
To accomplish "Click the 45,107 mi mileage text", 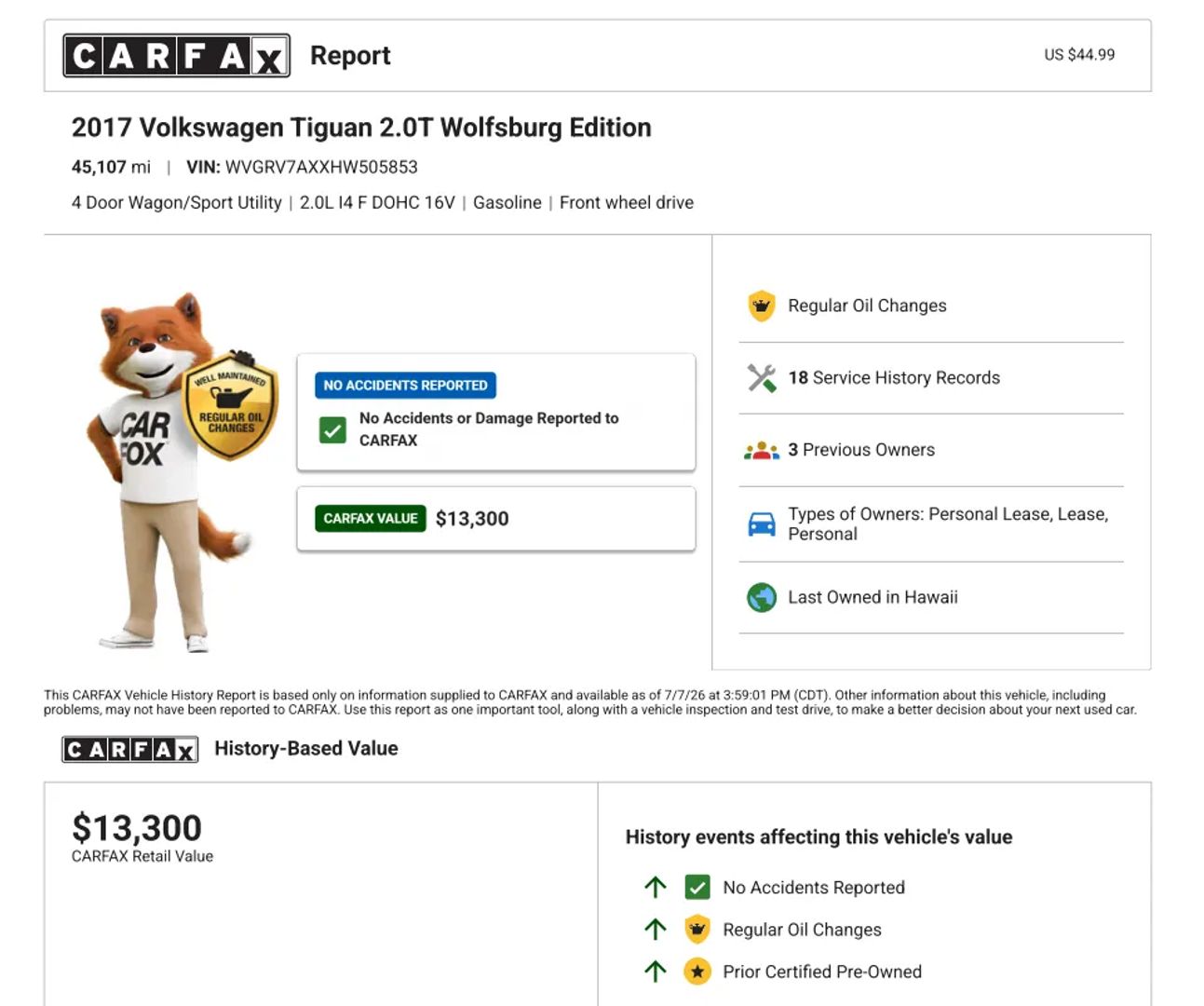I will click(111, 168).
